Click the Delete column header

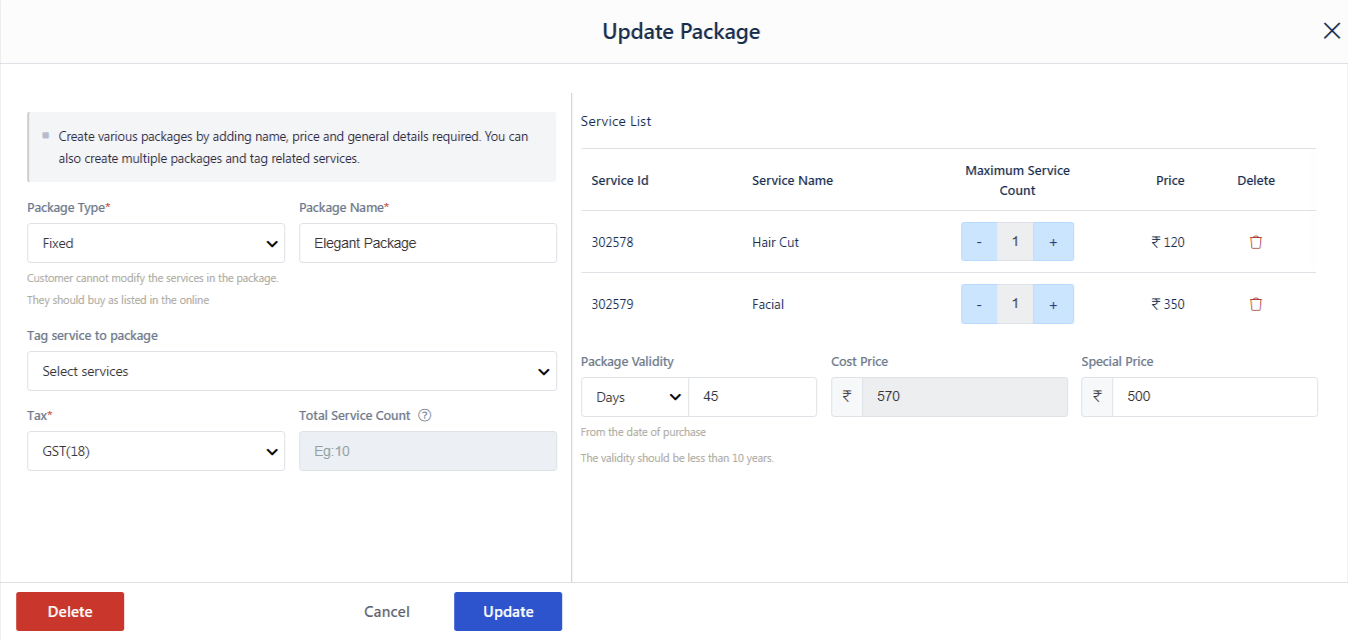point(1256,181)
